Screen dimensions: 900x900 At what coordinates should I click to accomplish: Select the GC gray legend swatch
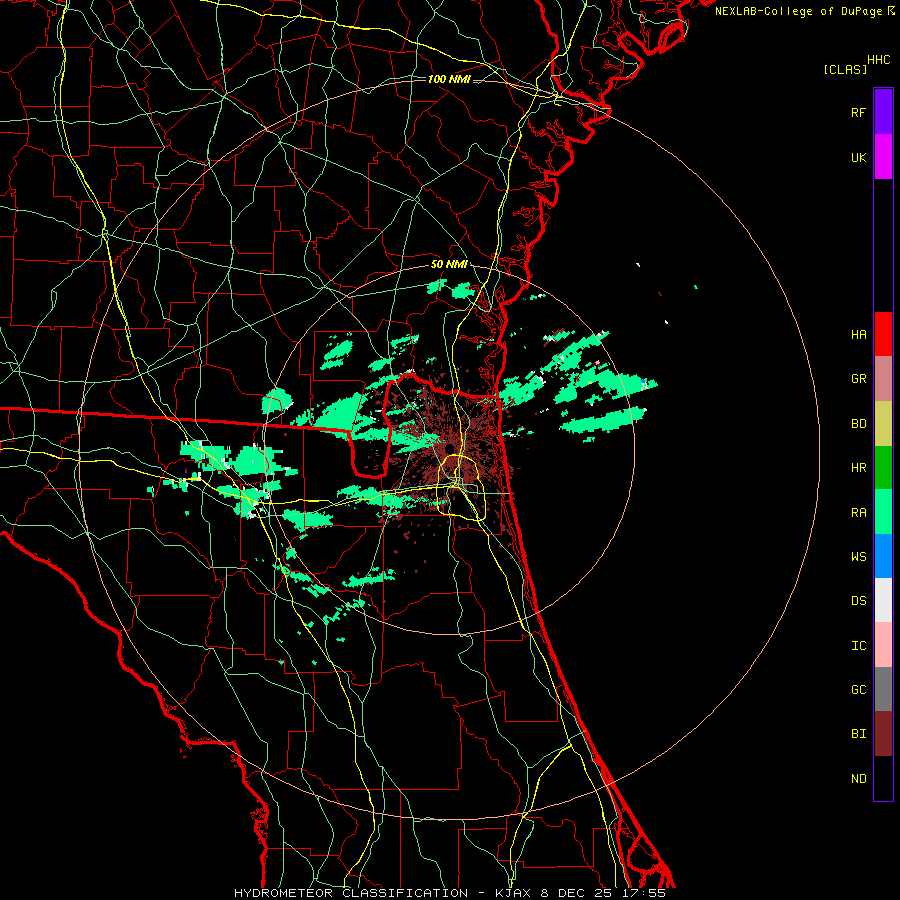[x=883, y=689]
